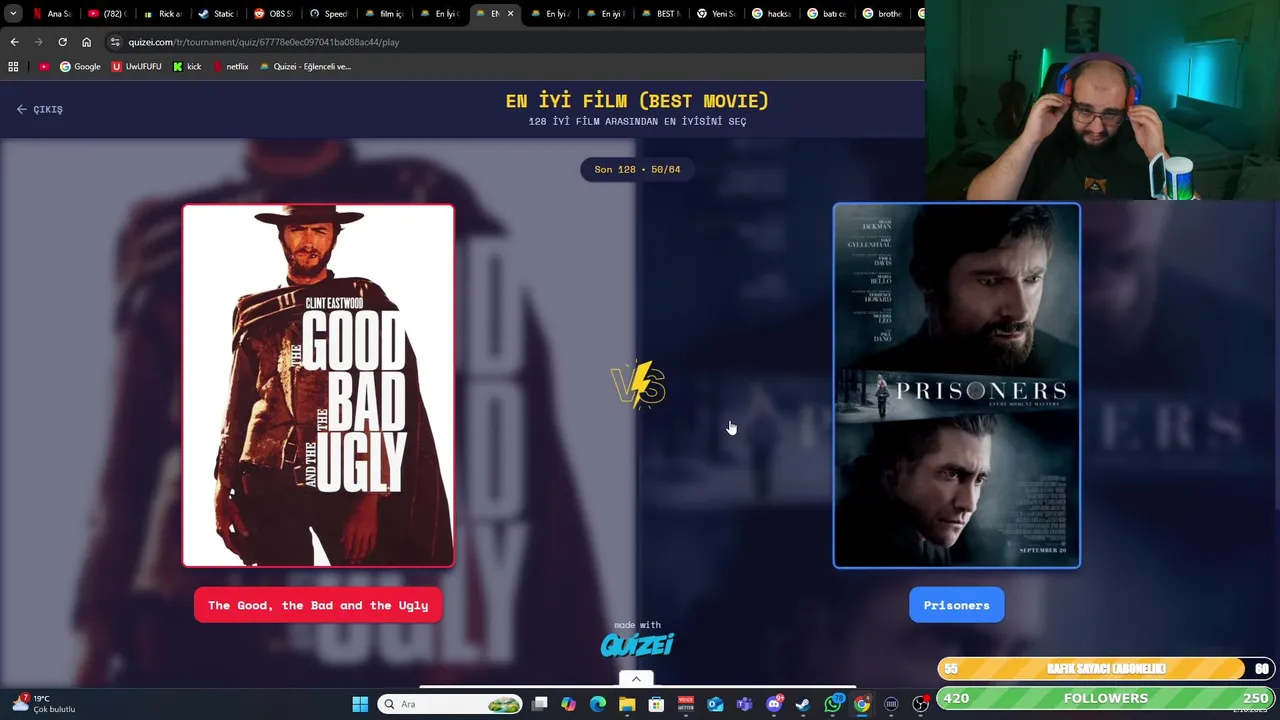
Task: Switch to the 'BEST M' tab
Action: pyautogui.click(x=660, y=14)
